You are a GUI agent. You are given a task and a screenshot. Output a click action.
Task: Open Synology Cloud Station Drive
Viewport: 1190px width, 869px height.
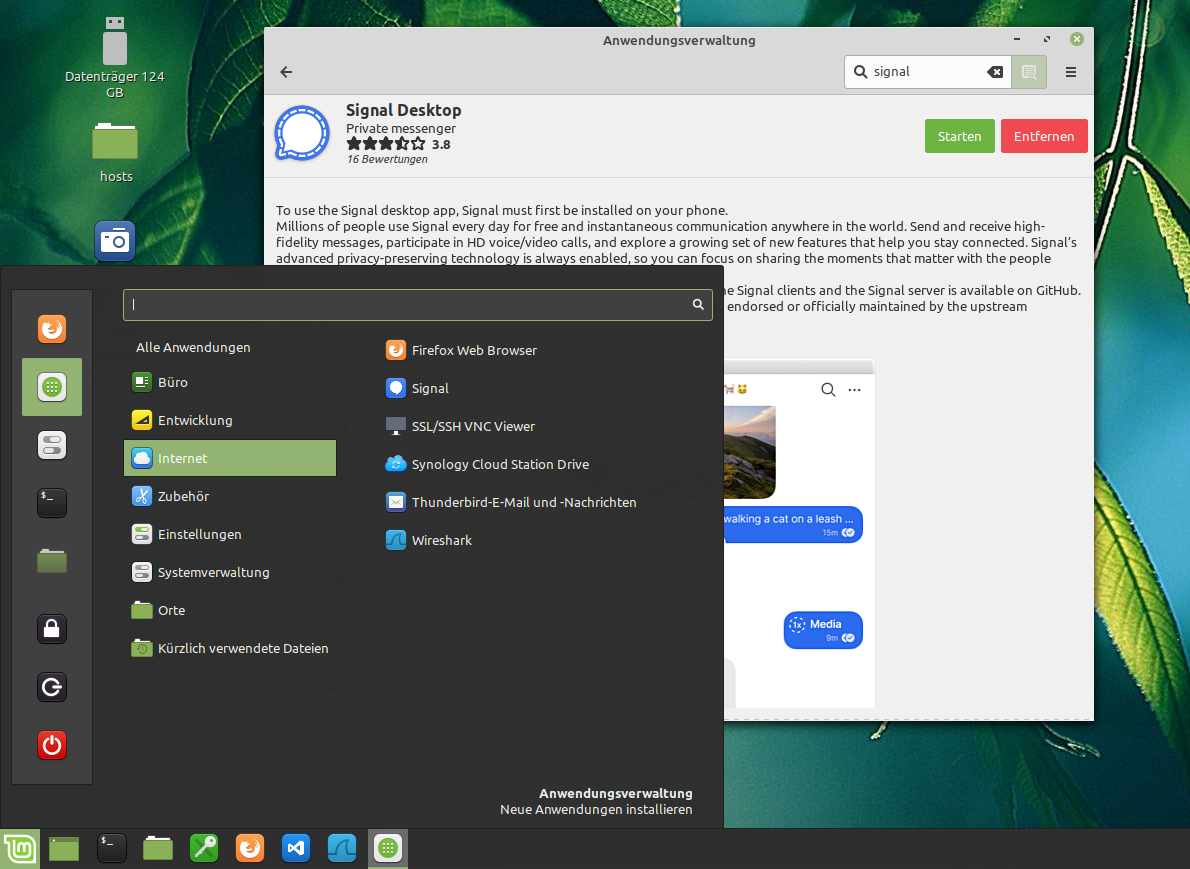coord(501,464)
